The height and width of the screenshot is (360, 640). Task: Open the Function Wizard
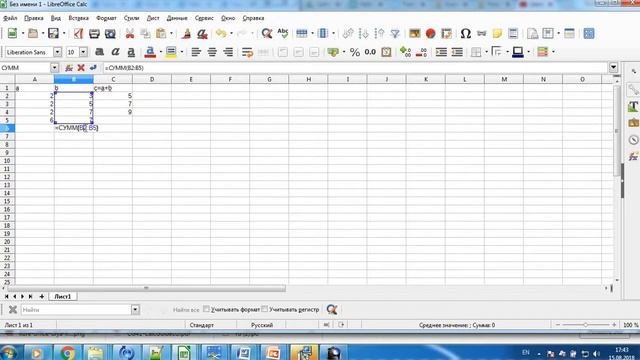69,68
